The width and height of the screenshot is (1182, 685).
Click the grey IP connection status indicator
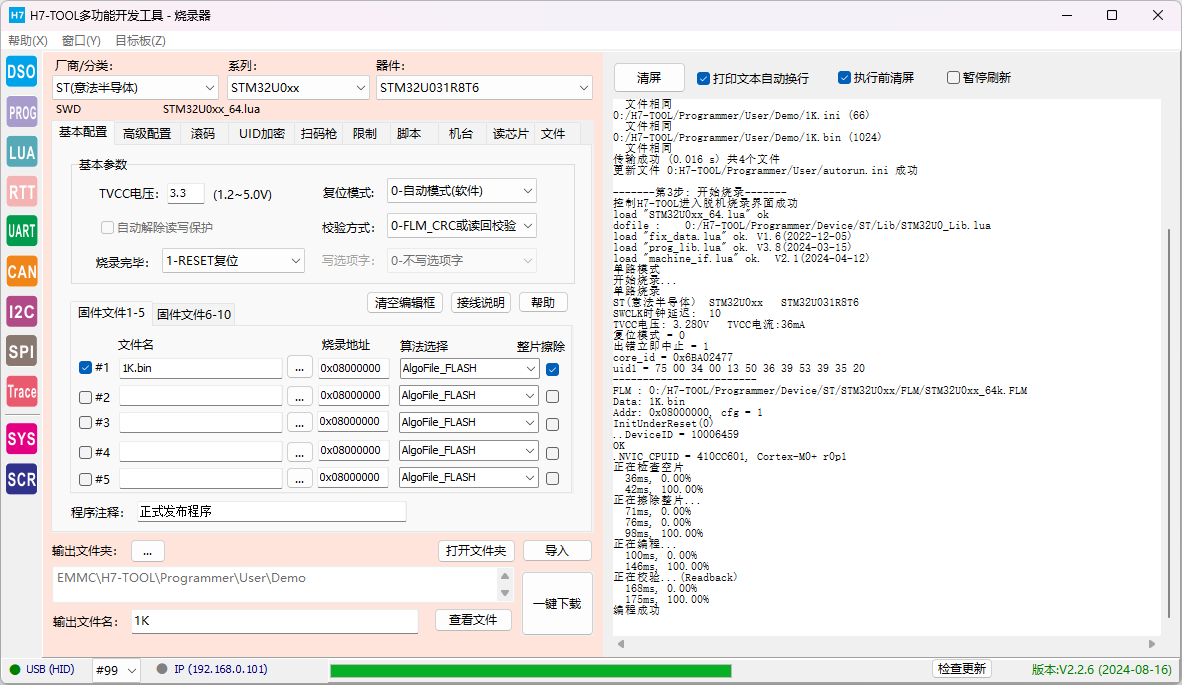[x=161, y=668]
